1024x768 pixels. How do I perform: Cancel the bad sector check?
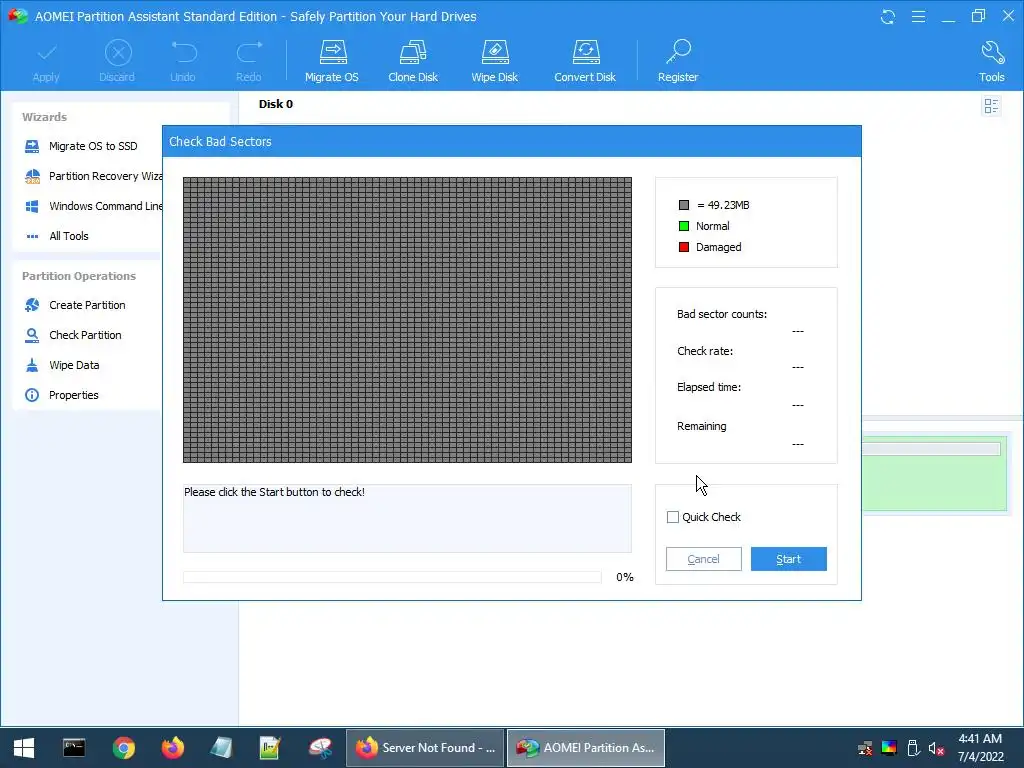(703, 559)
